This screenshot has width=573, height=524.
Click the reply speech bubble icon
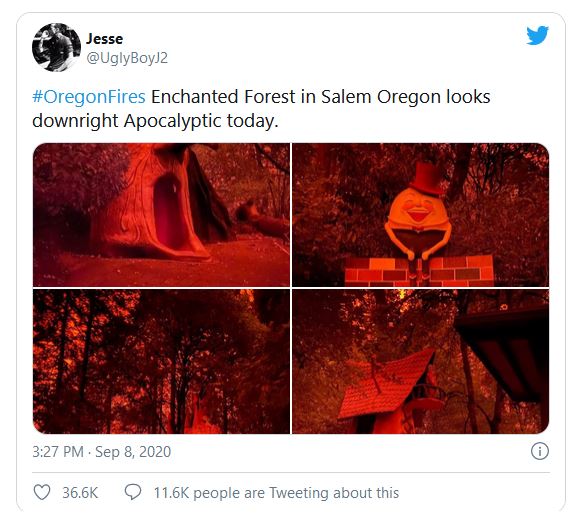pos(133,492)
